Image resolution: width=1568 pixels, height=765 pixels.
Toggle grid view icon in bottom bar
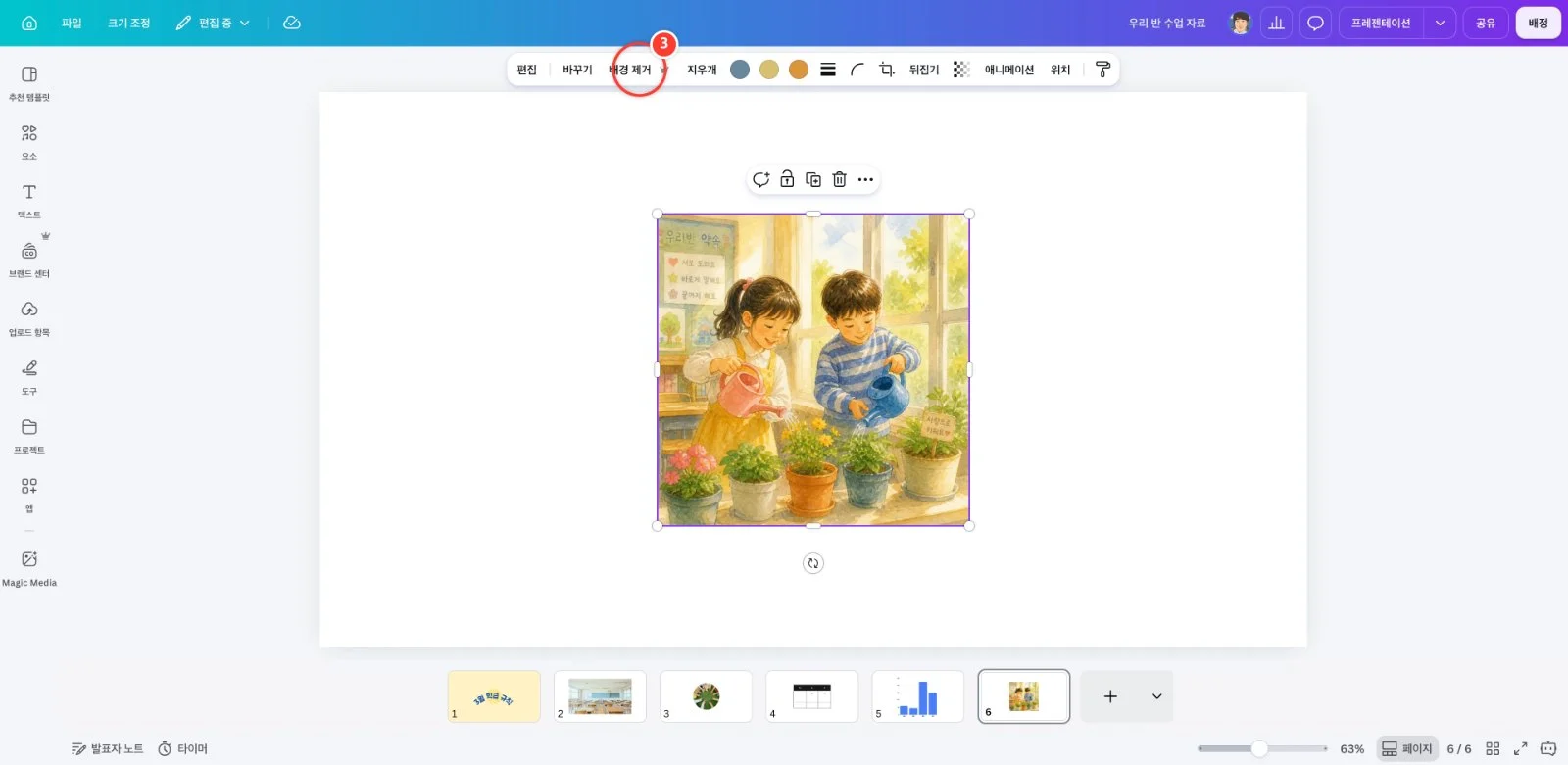[1493, 748]
